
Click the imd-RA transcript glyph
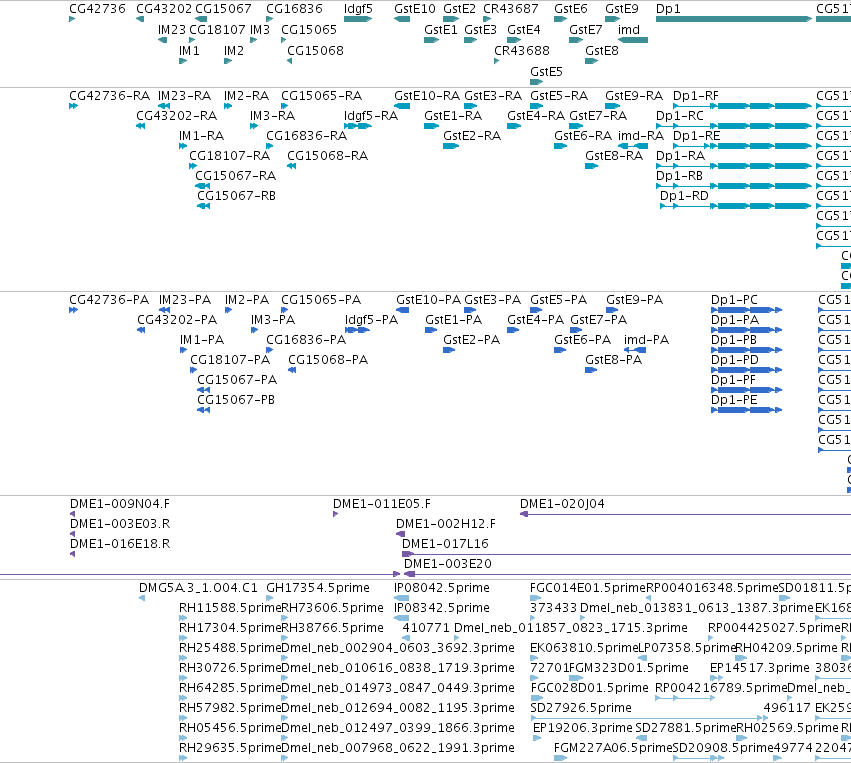pyautogui.click(x=633, y=146)
